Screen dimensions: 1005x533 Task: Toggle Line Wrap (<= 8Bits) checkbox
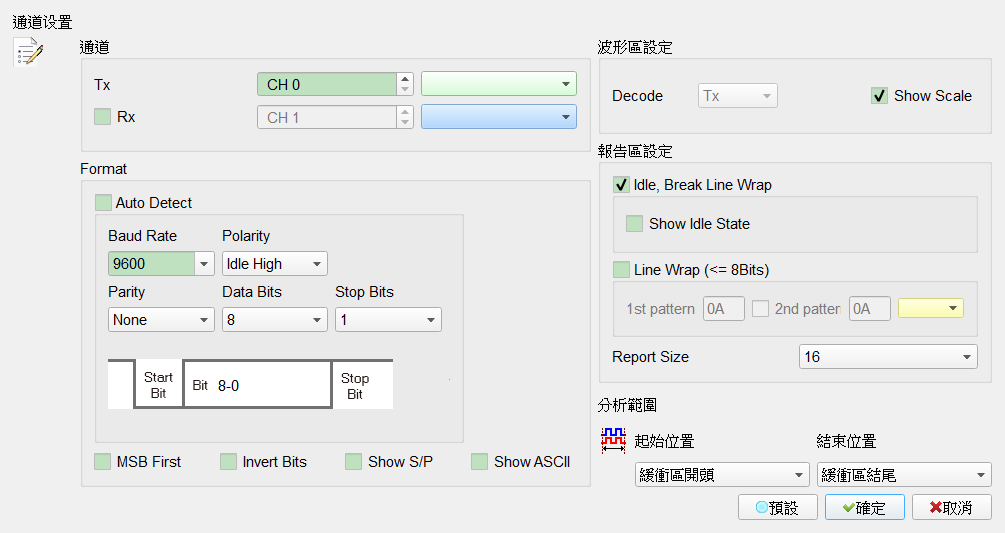pyautogui.click(x=621, y=270)
